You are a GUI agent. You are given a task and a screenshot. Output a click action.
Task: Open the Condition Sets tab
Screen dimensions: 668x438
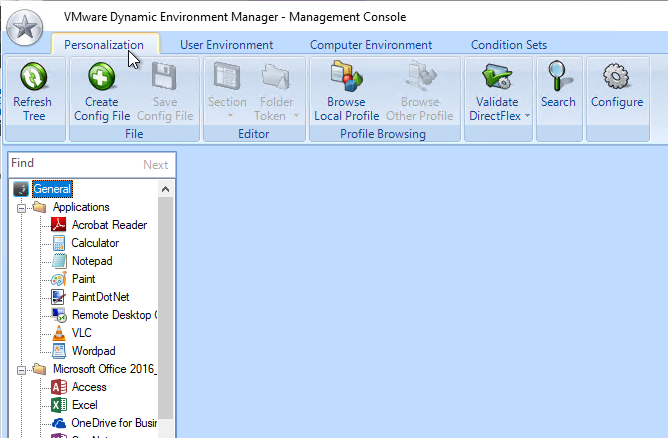click(509, 45)
